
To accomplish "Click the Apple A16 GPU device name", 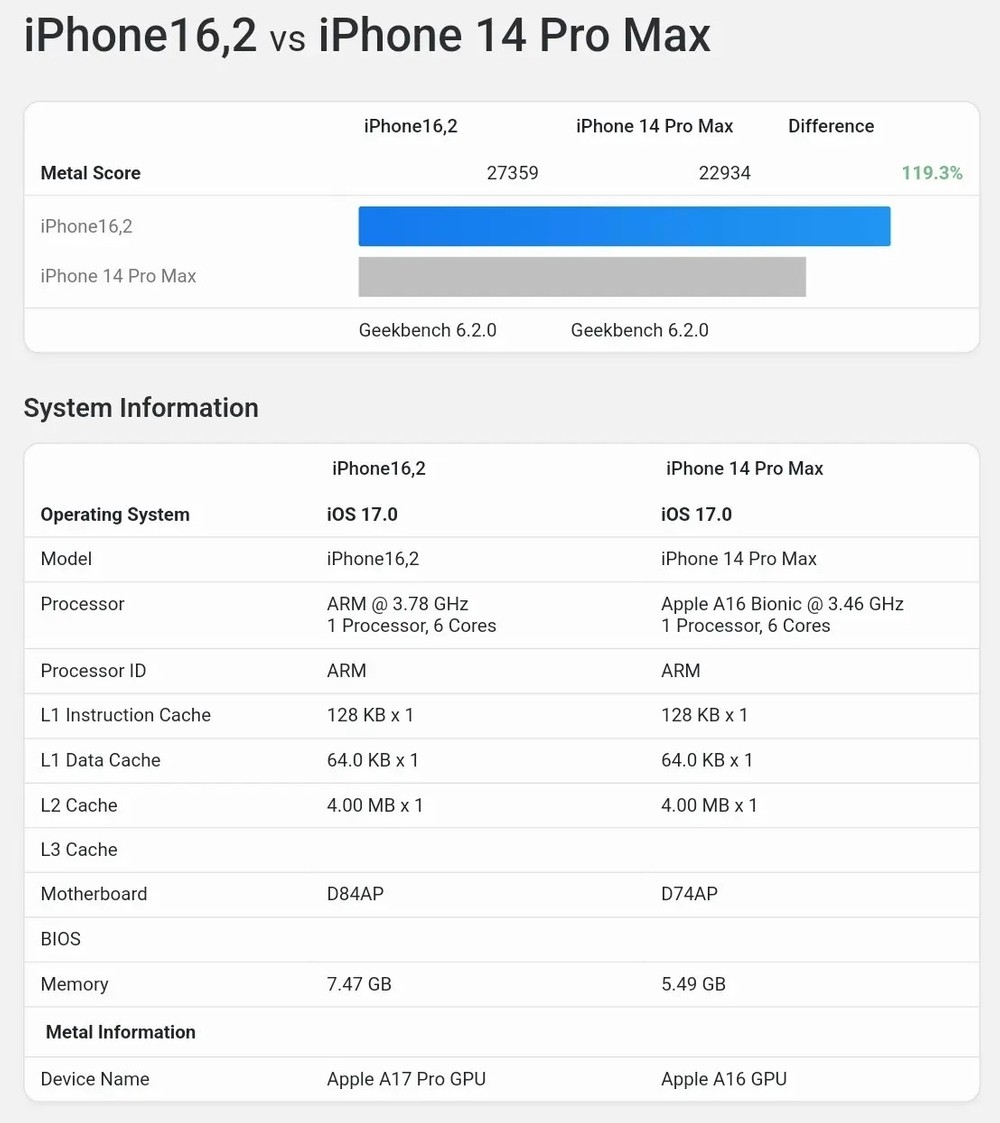I will (x=723, y=1079).
